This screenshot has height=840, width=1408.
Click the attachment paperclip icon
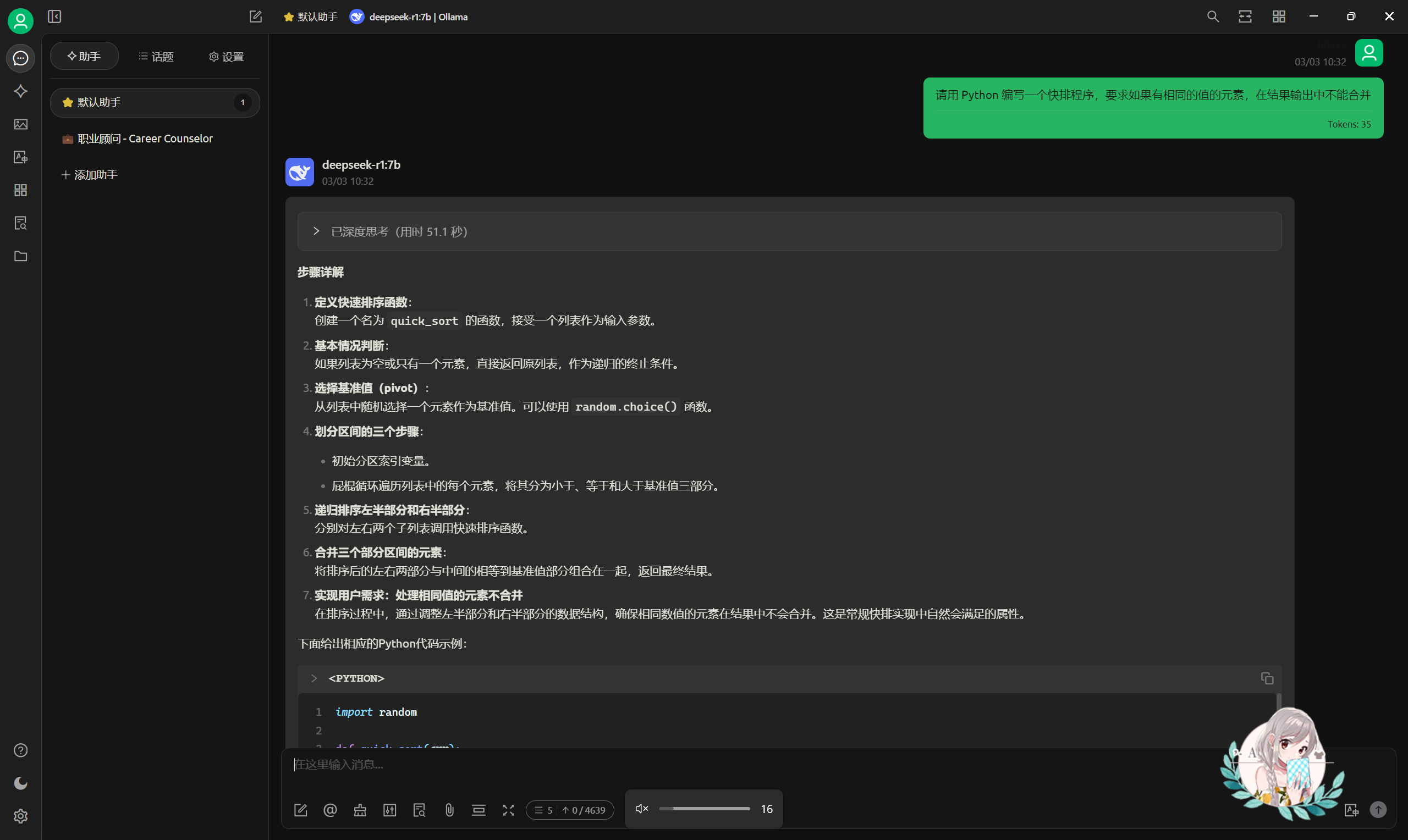(449, 810)
